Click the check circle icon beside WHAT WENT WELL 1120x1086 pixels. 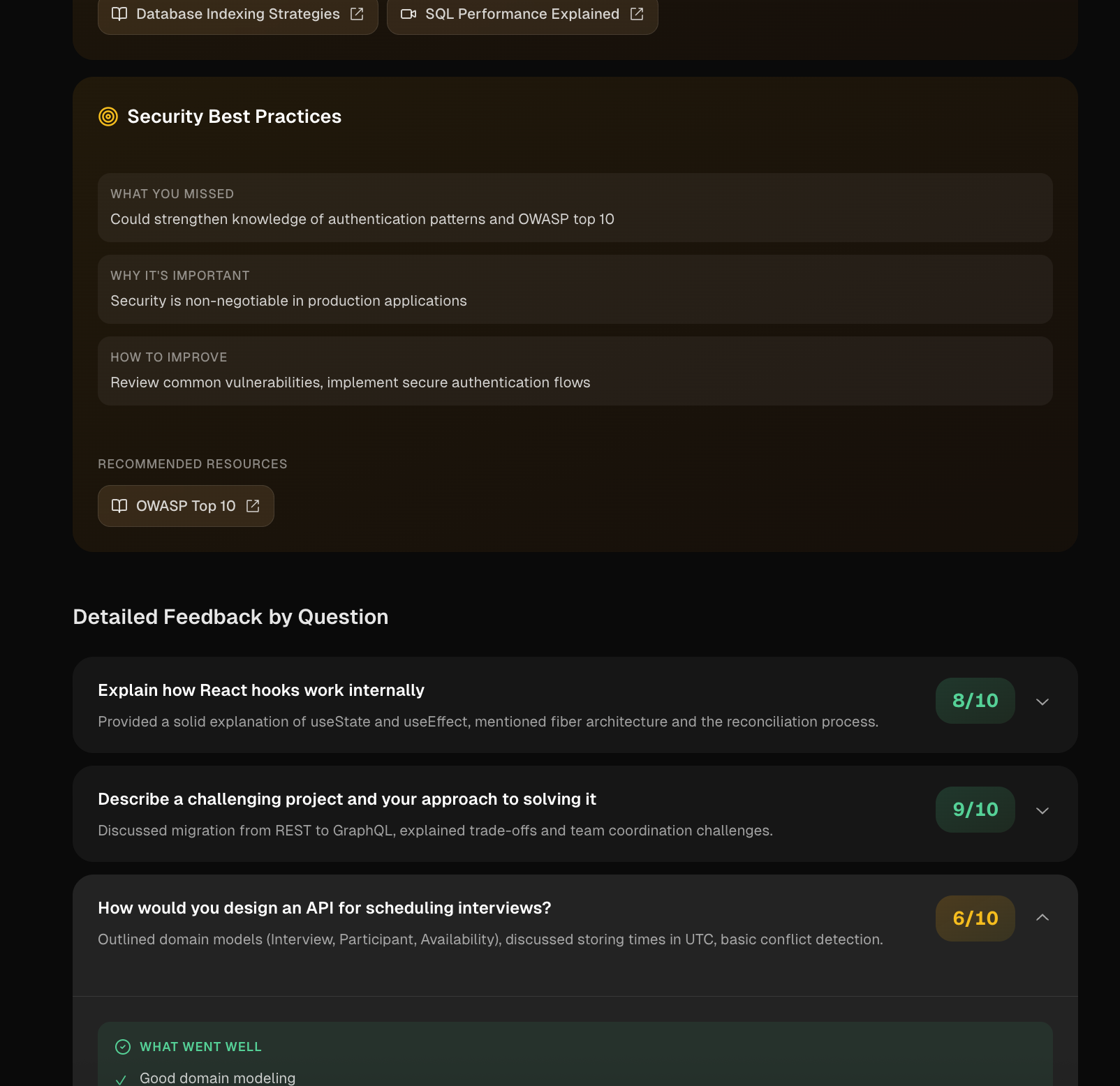tap(123, 1047)
